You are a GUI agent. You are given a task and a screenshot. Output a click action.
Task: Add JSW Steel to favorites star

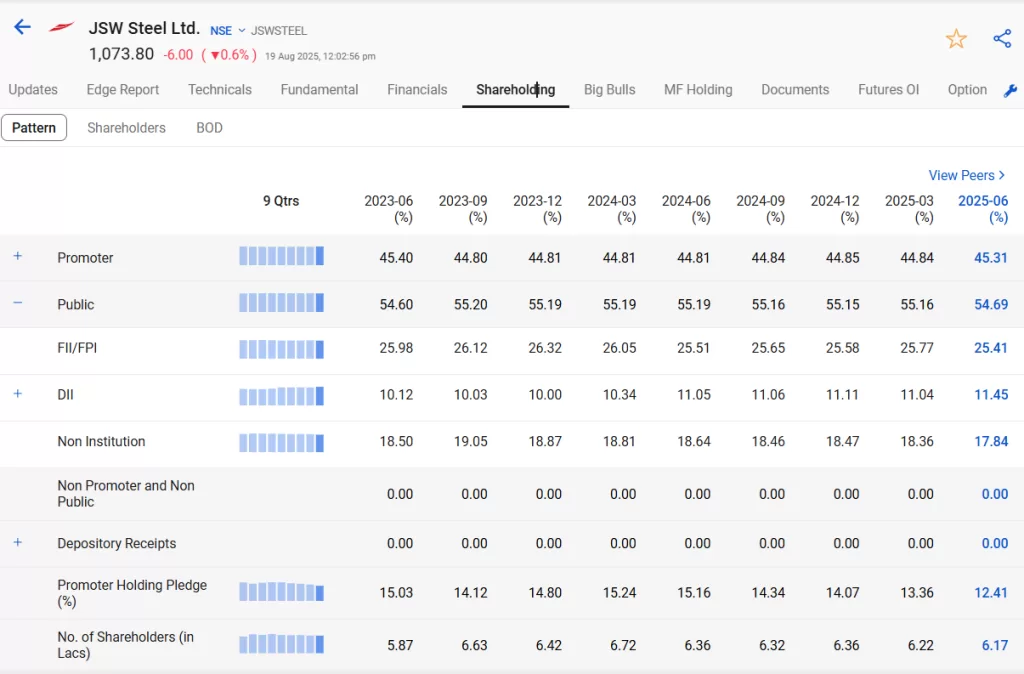click(x=956, y=39)
